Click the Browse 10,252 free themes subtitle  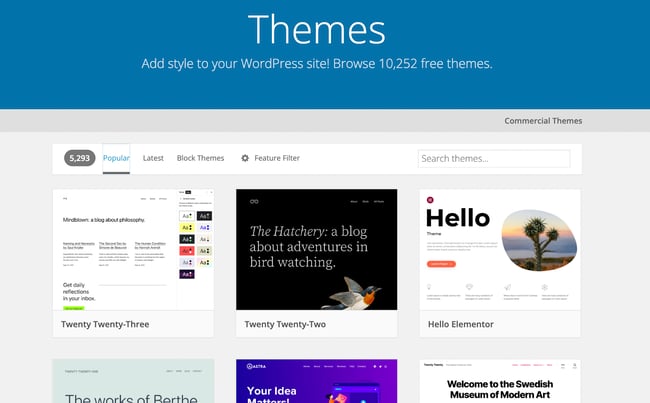(317, 63)
